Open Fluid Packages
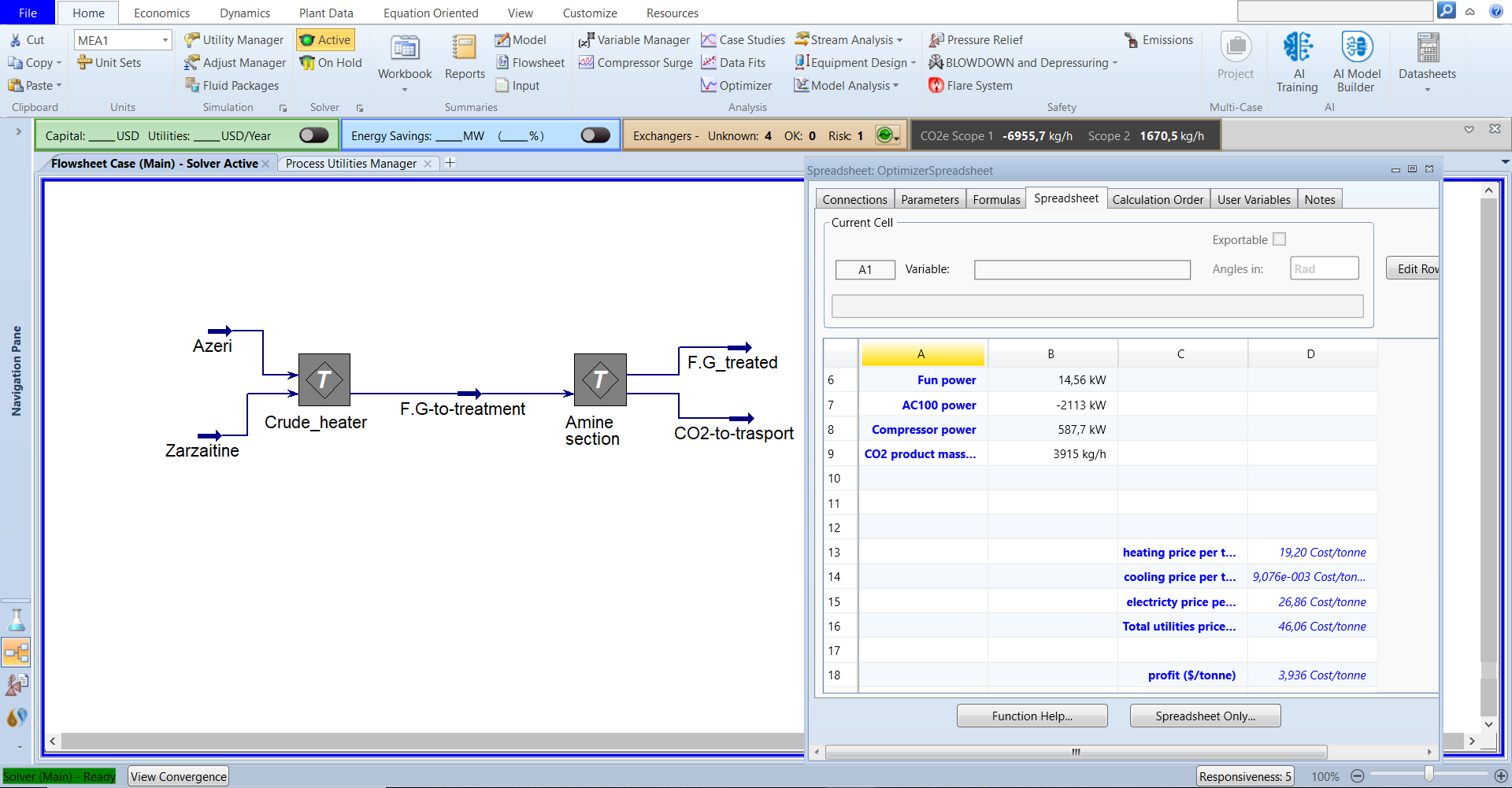This screenshot has height=788, width=1512. (232, 86)
